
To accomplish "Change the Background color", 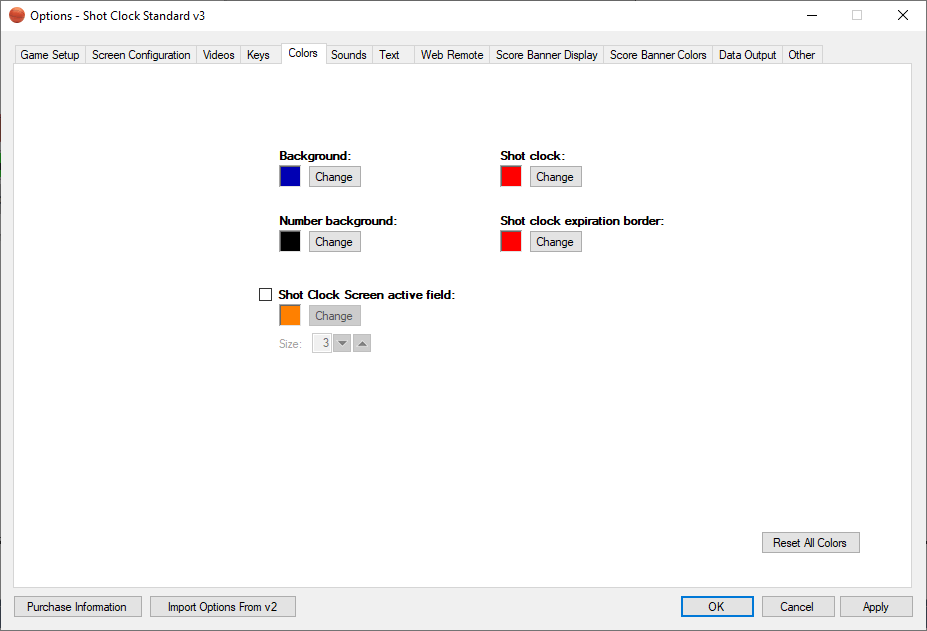I will [x=334, y=177].
